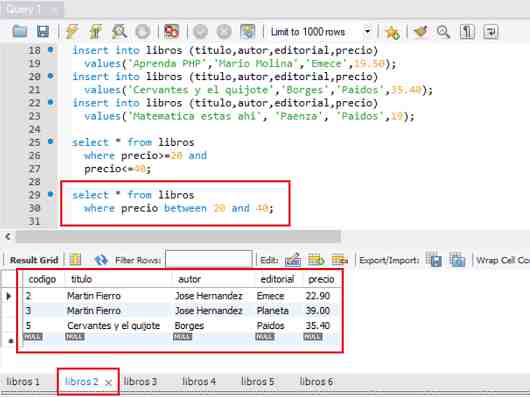Click the line 18 statement marker dot
The width and height of the screenshot is (530, 397).
tap(51, 50)
